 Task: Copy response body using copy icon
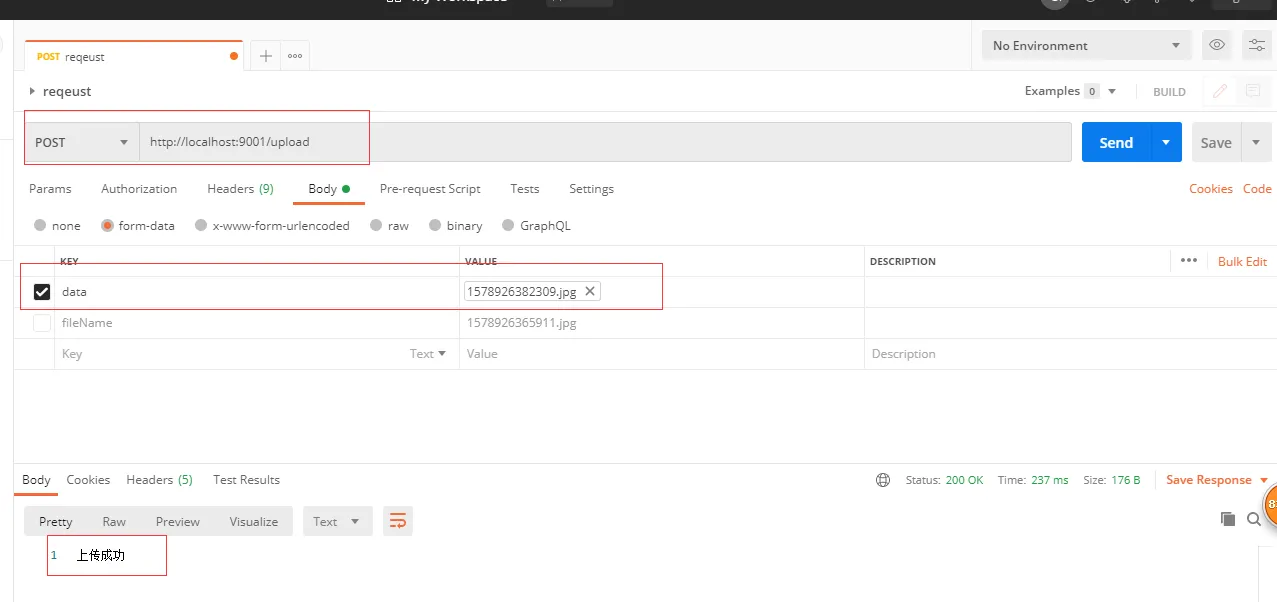pyautogui.click(x=1227, y=519)
